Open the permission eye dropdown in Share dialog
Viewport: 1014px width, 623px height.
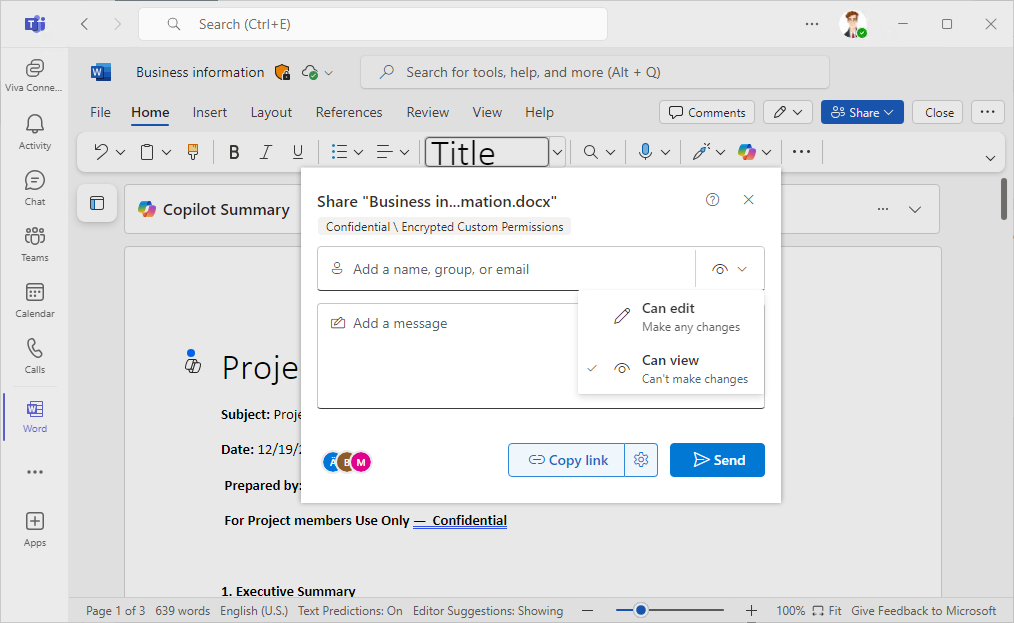pyautogui.click(x=730, y=269)
